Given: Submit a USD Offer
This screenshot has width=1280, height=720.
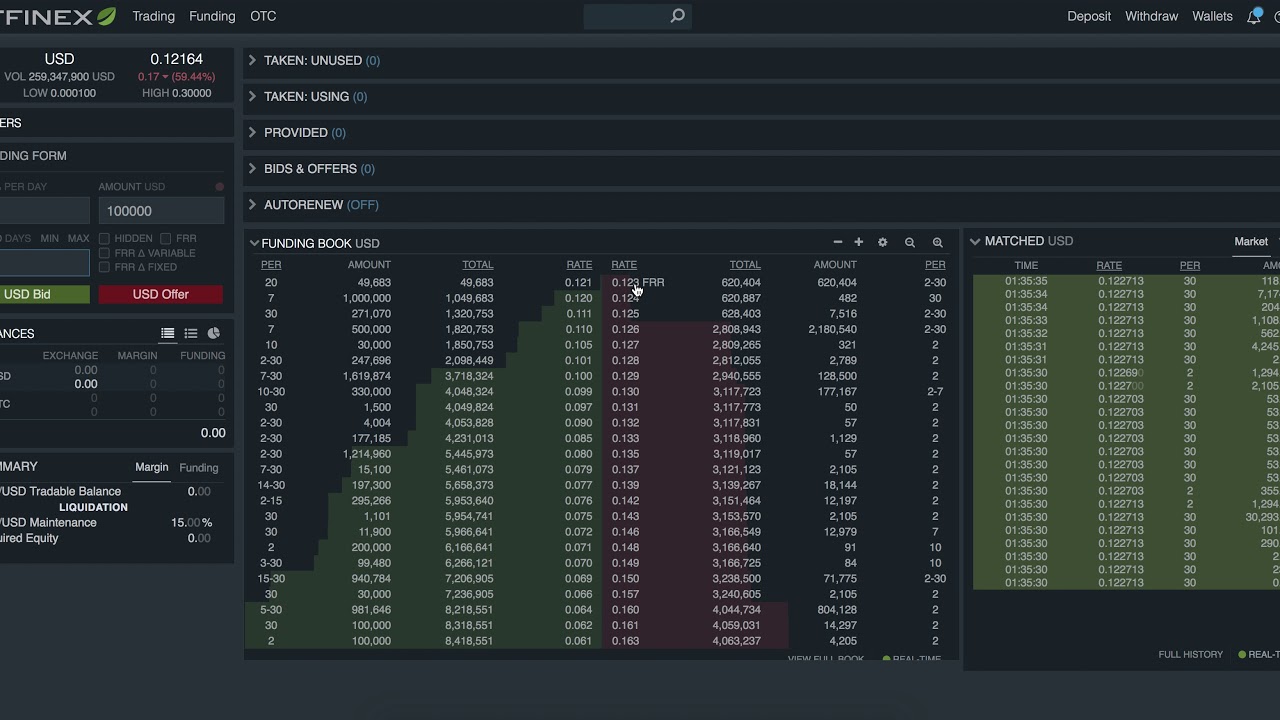Looking at the screenshot, I should [161, 294].
